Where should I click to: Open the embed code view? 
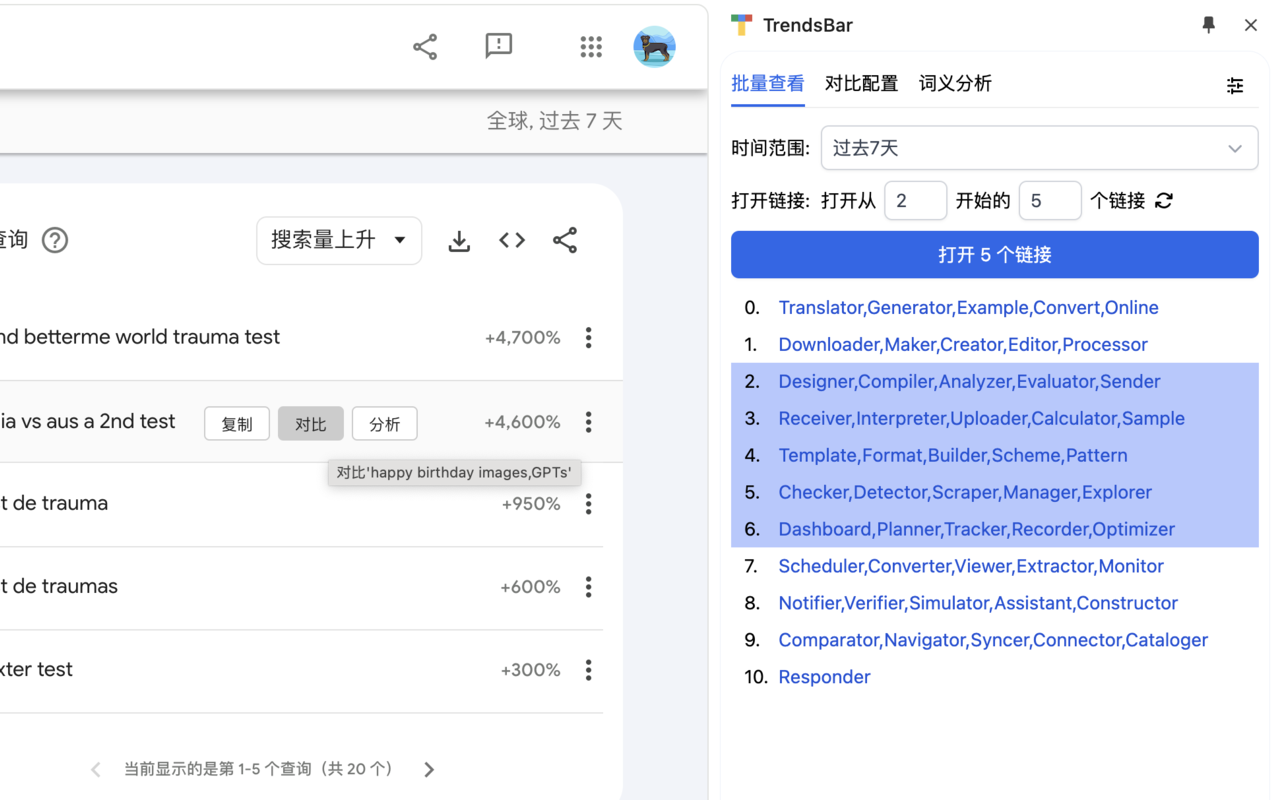tap(511, 240)
